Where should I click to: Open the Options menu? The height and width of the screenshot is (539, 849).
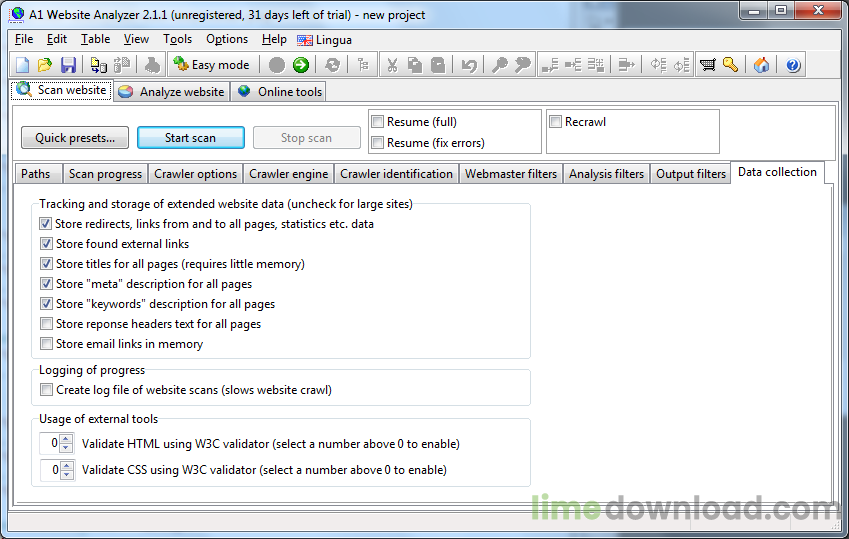click(x=227, y=40)
